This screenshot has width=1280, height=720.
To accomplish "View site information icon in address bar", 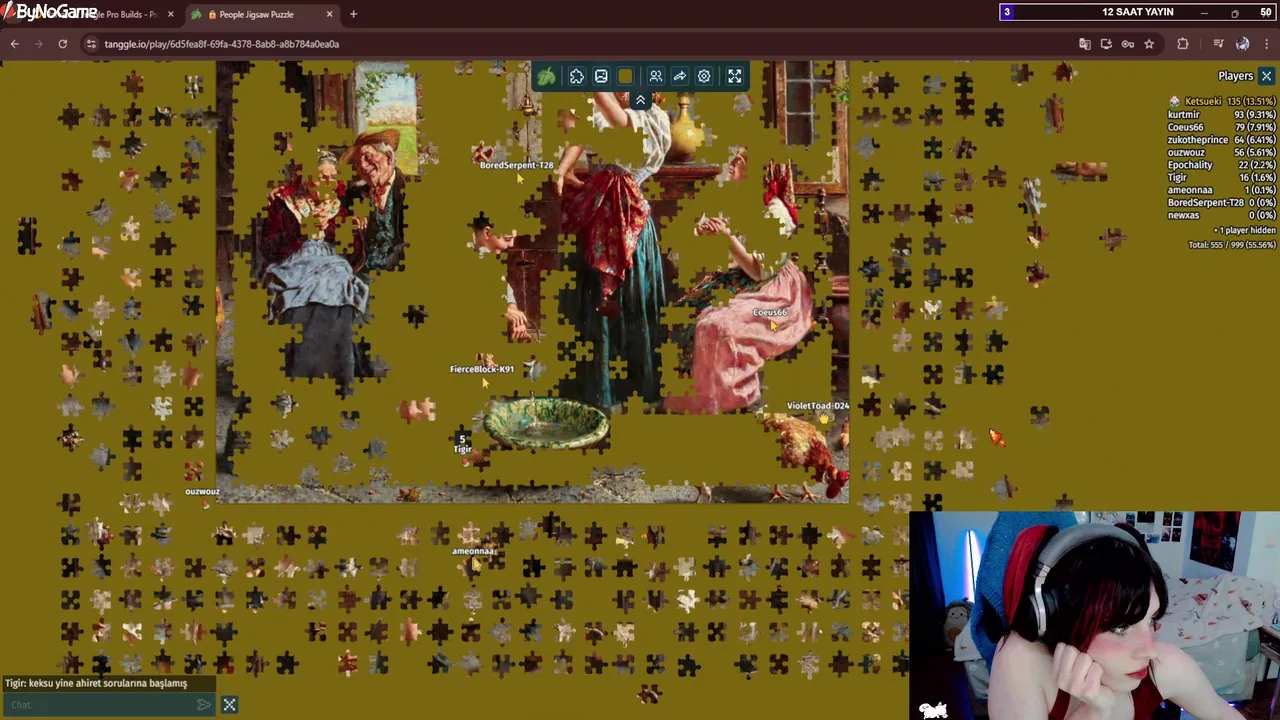I will coord(90,44).
